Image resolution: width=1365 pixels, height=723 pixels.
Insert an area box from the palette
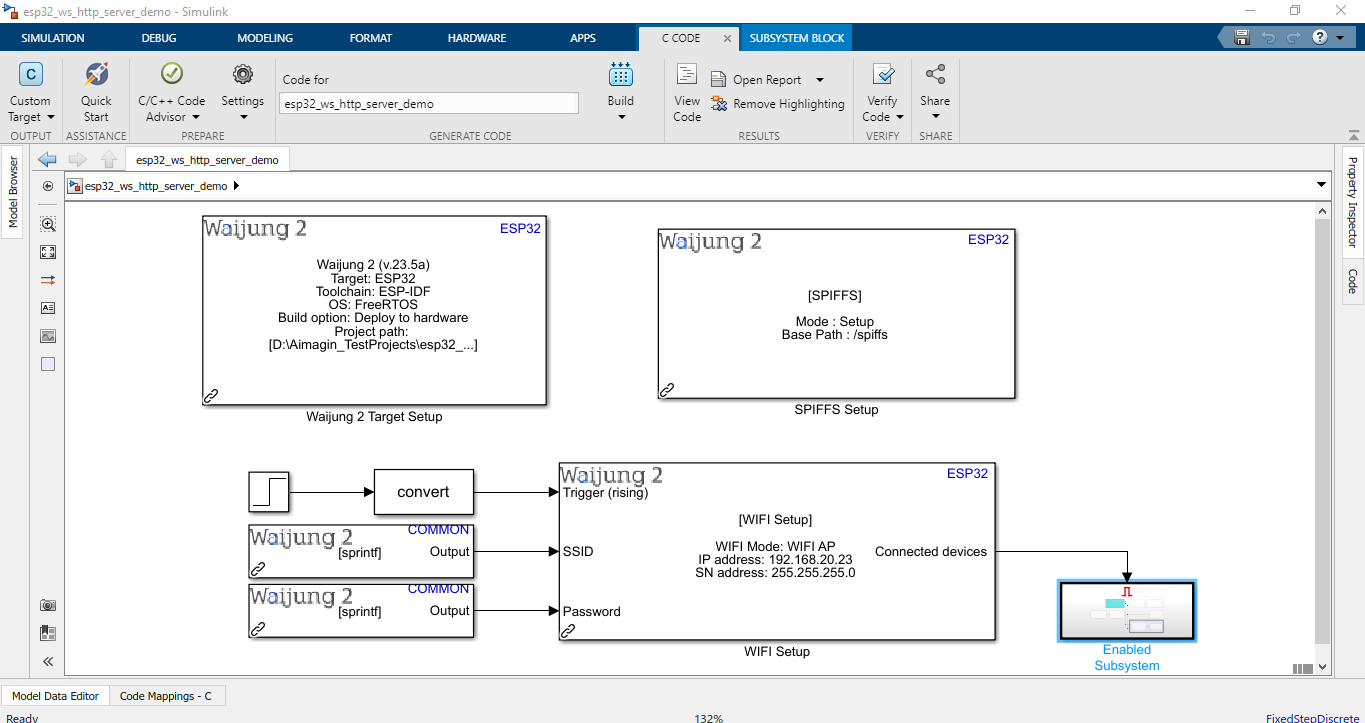coord(48,364)
